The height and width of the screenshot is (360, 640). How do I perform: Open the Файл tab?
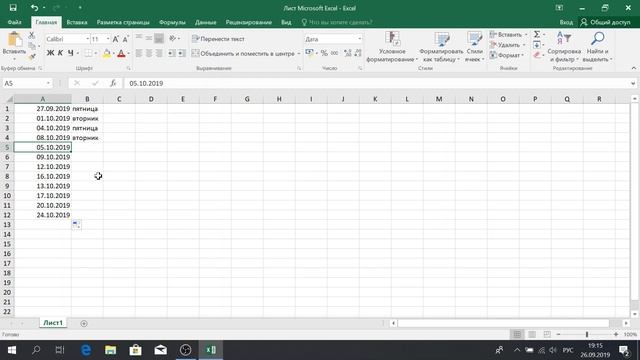[x=14, y=22]
